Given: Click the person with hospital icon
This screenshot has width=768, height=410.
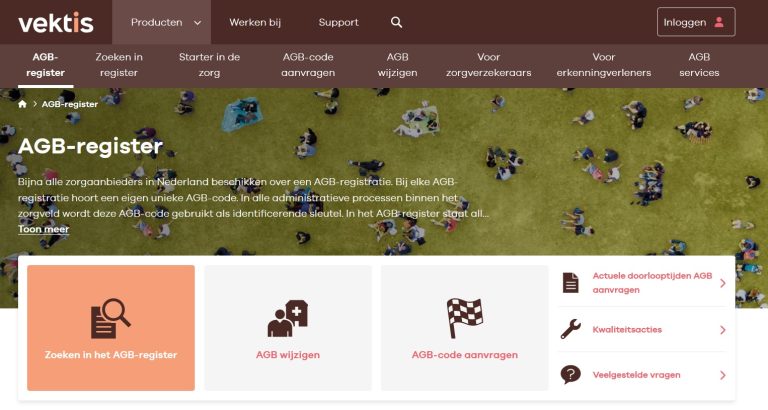Looking at the screenshot, I should pyautogui.click(x=288, y=318).
